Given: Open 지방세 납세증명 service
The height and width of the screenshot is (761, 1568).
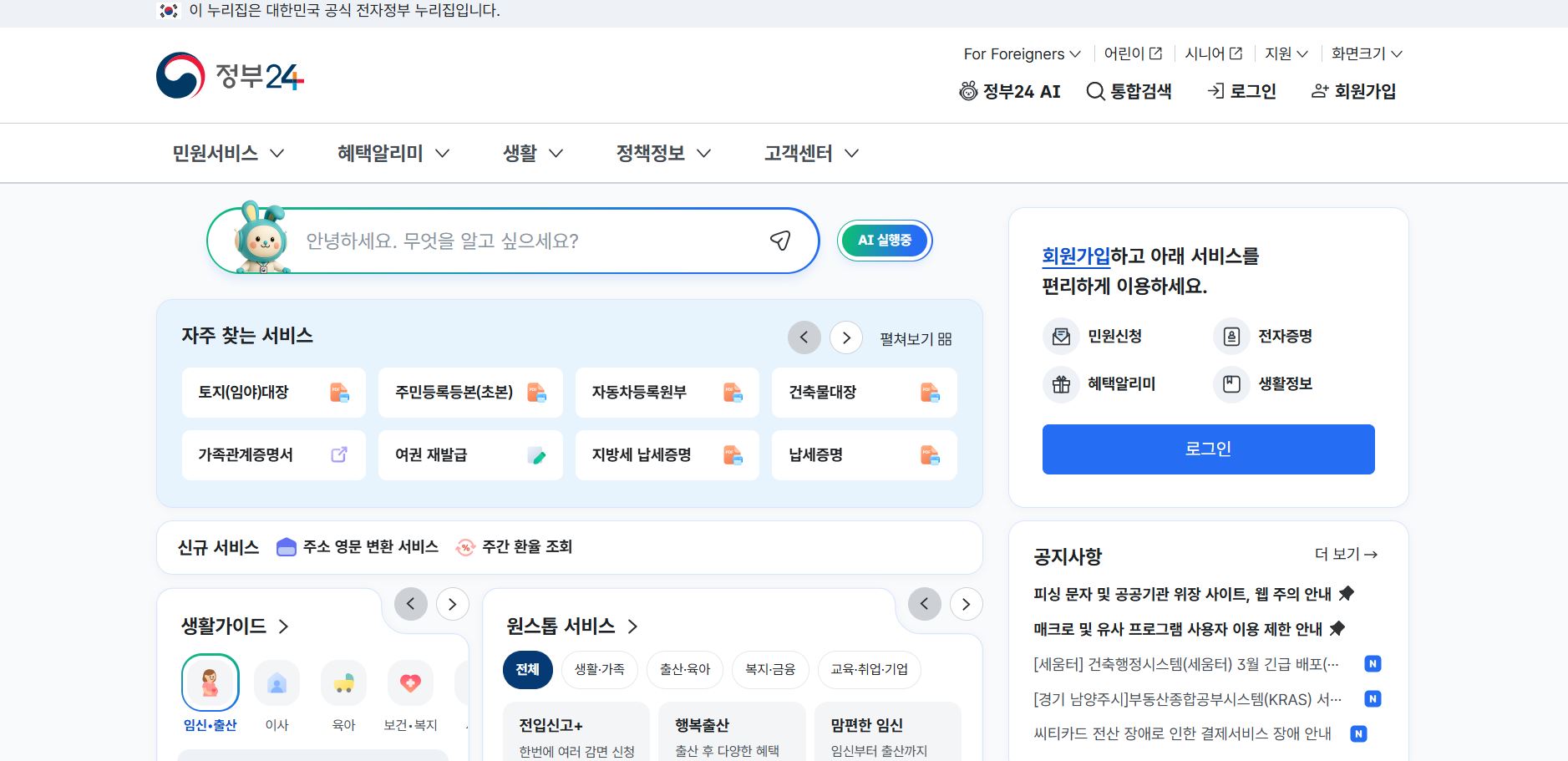Looking at the screenshot, I should 667,455.
